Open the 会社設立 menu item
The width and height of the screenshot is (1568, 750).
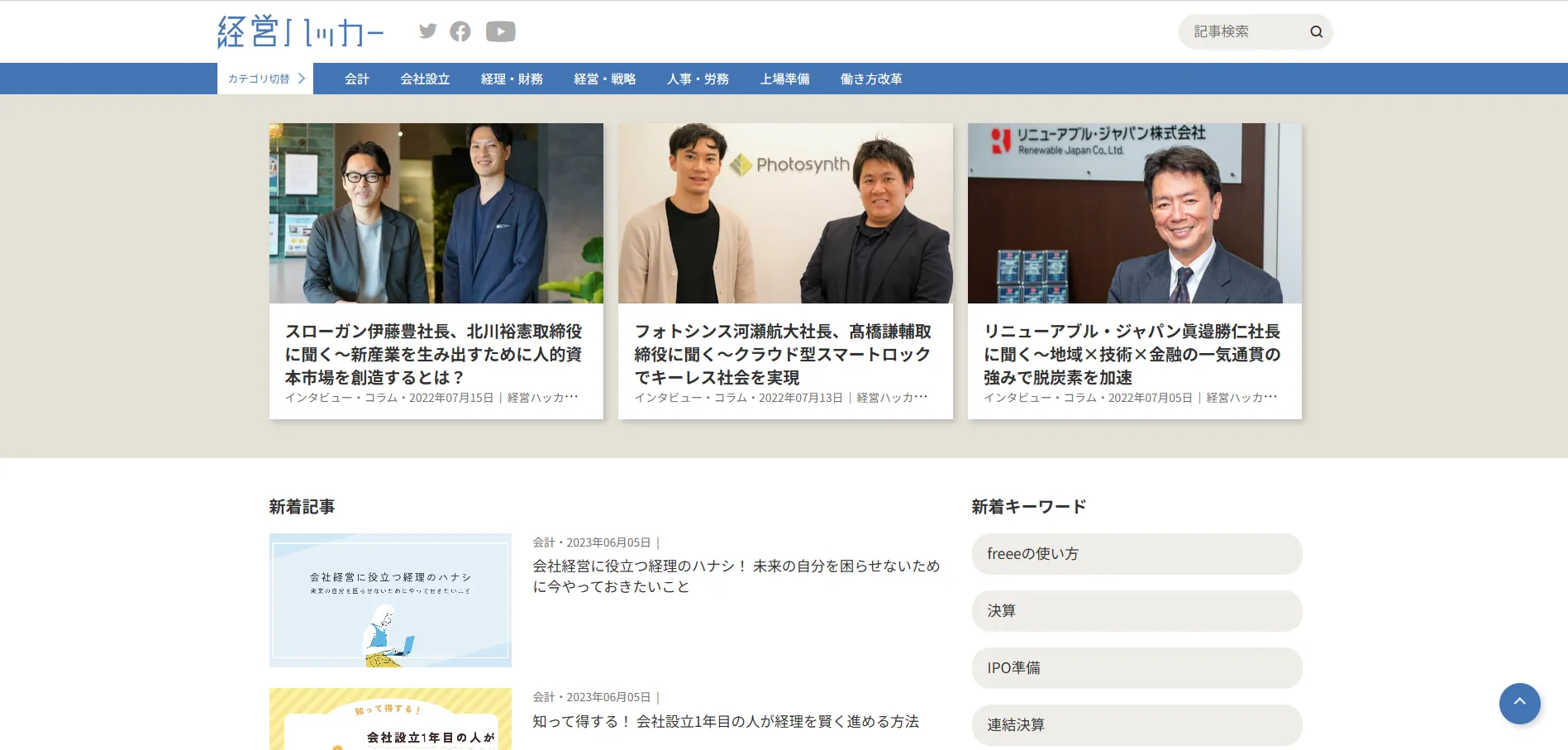[x=425, y=79]
